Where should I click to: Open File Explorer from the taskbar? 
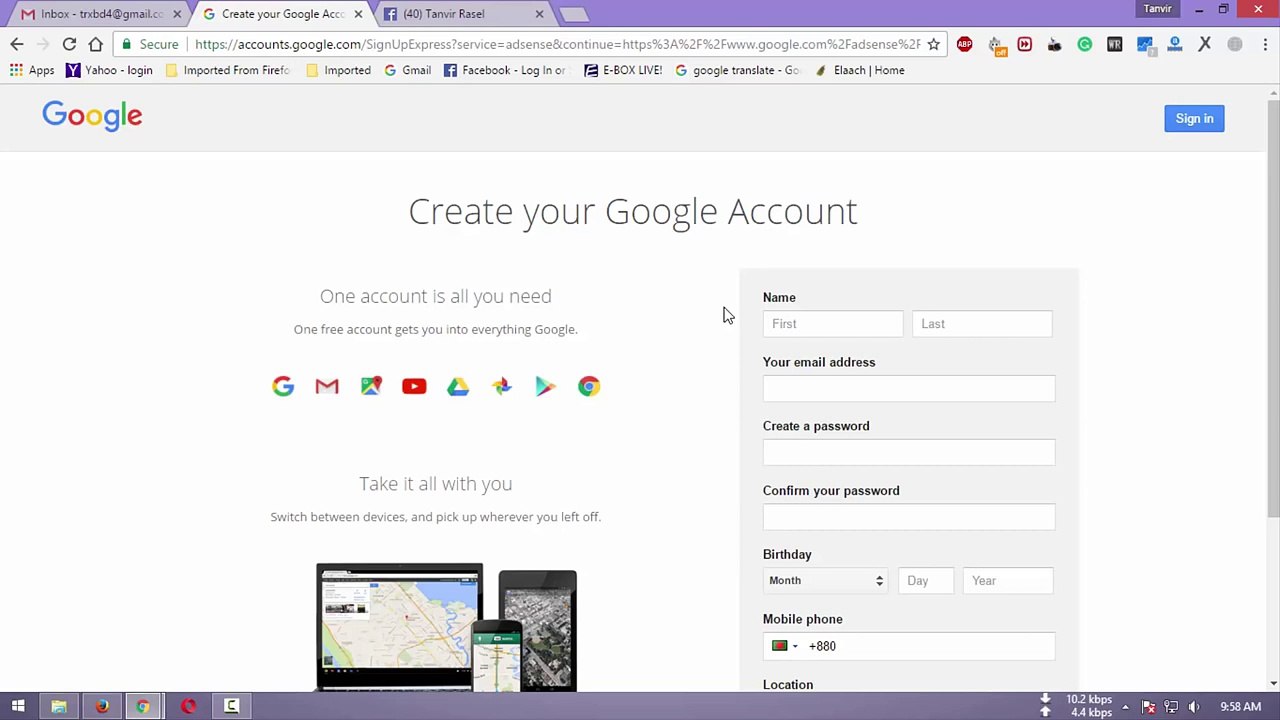pyautogui.click(x=59, y=706)
